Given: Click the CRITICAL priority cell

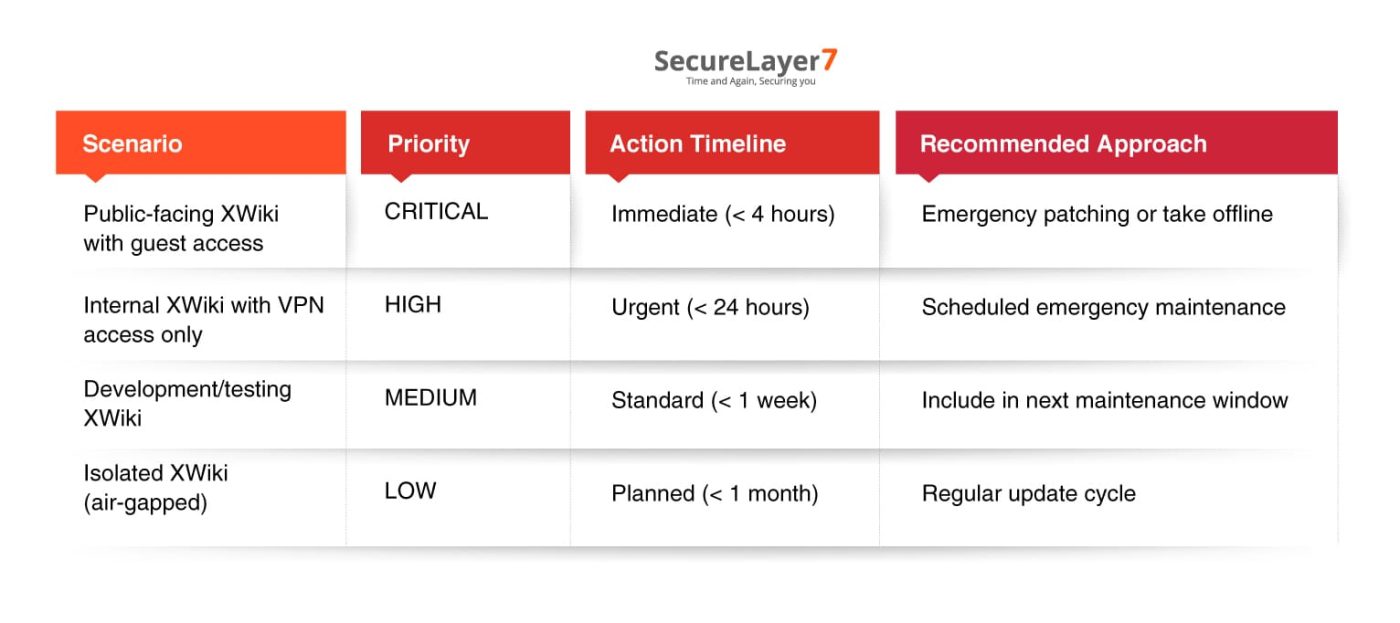Looking at the screenshot, I should click(x=436, y=212).
